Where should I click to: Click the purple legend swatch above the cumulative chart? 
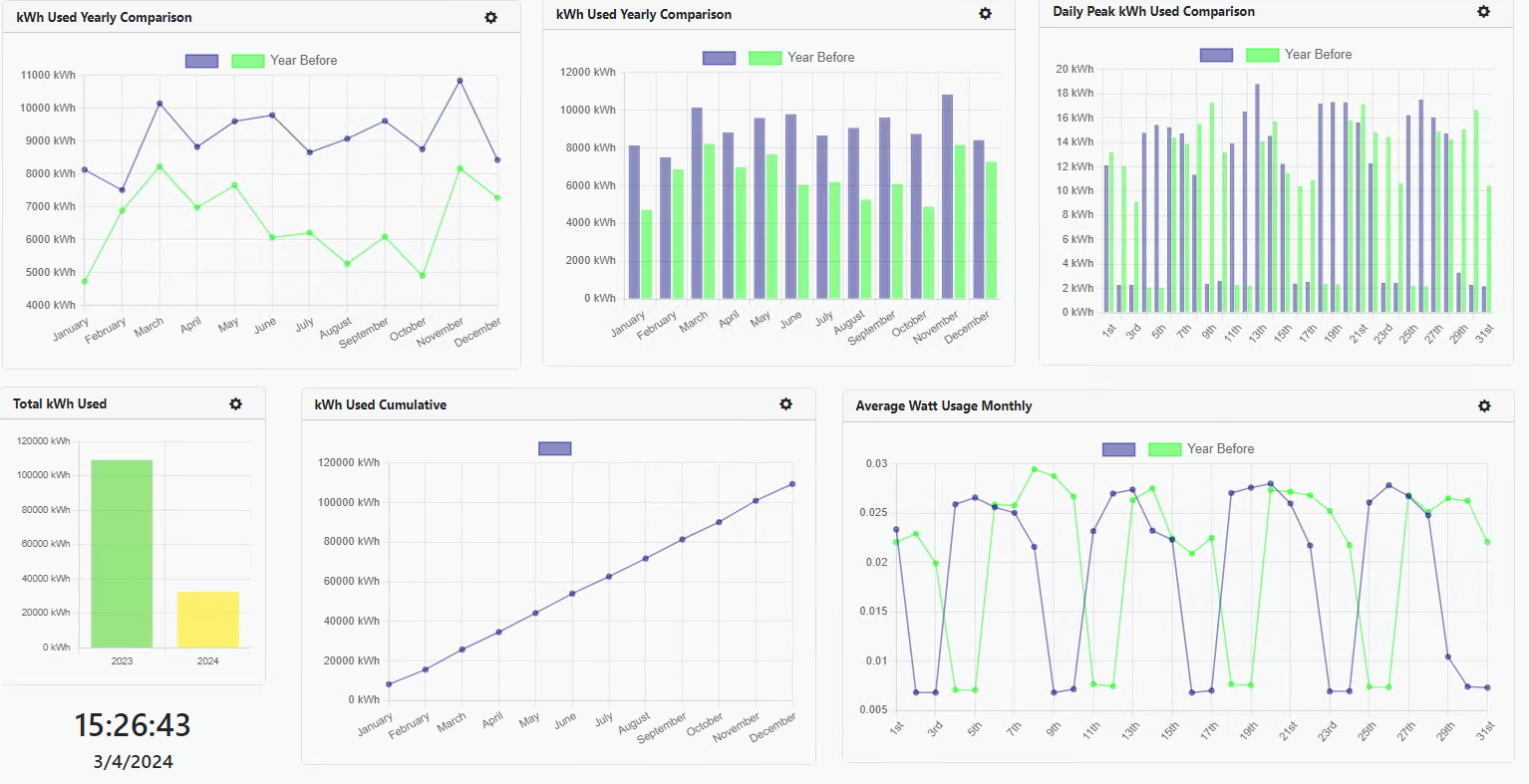click(x=554, y=448)
